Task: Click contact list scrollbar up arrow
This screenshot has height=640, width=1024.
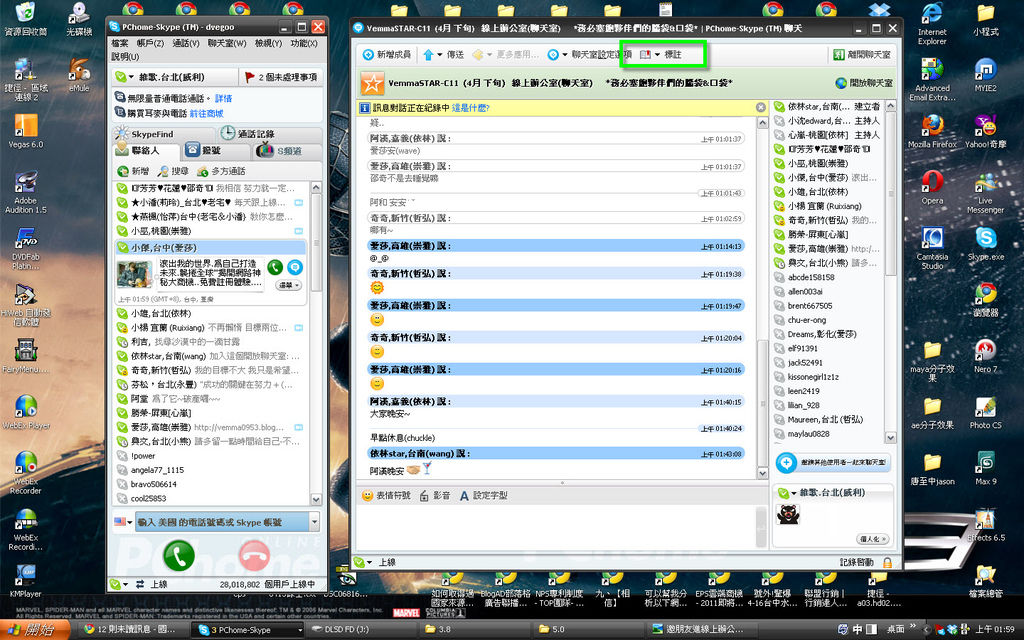Action: [316, 187]
